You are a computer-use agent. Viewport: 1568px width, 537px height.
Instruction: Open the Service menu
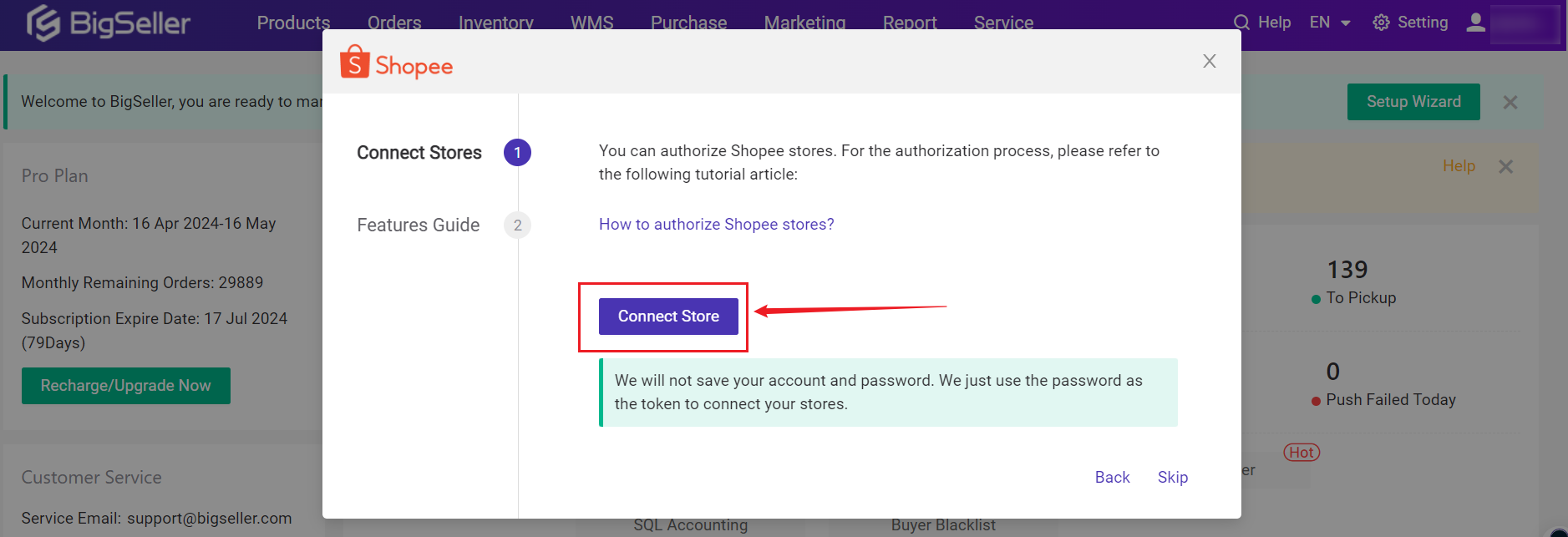1003,23
